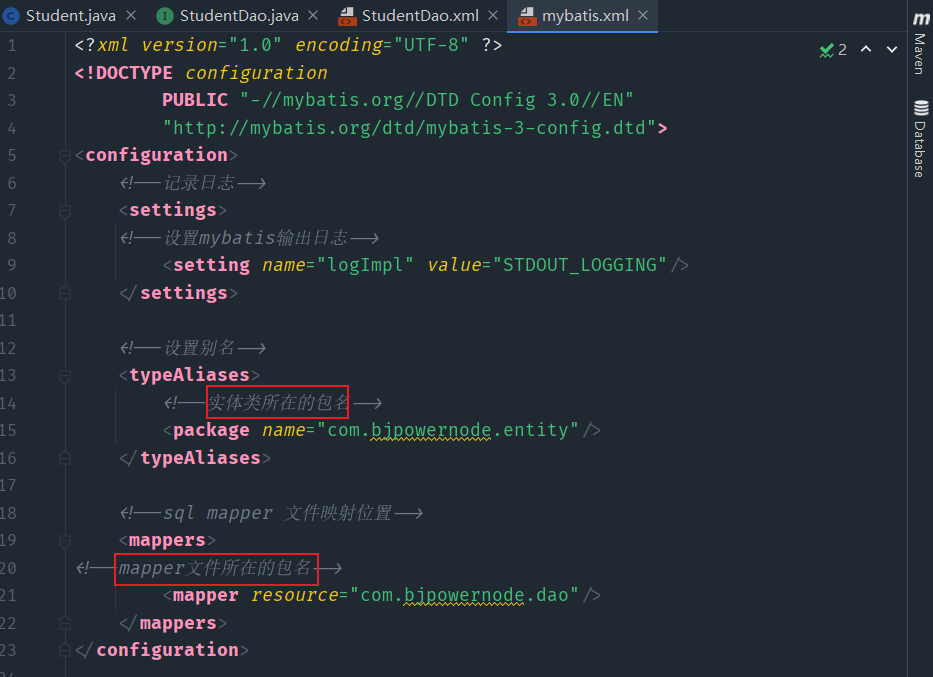The image size is (933, 677).
Task: Click "com.bjpowernode.entity" package name
Action: (x=447, y=430)
